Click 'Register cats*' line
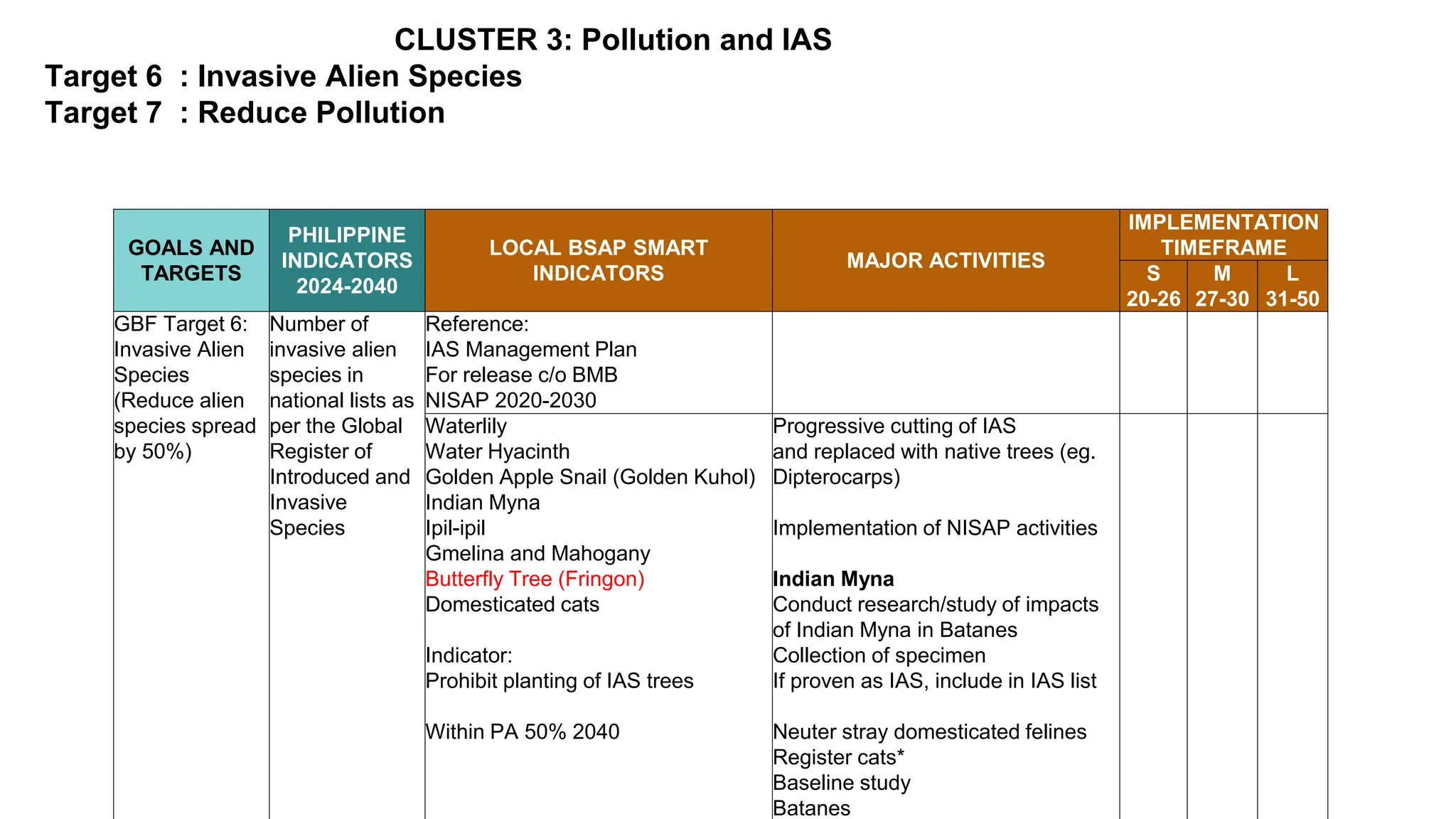The image size is (1456, 819). 839,757
